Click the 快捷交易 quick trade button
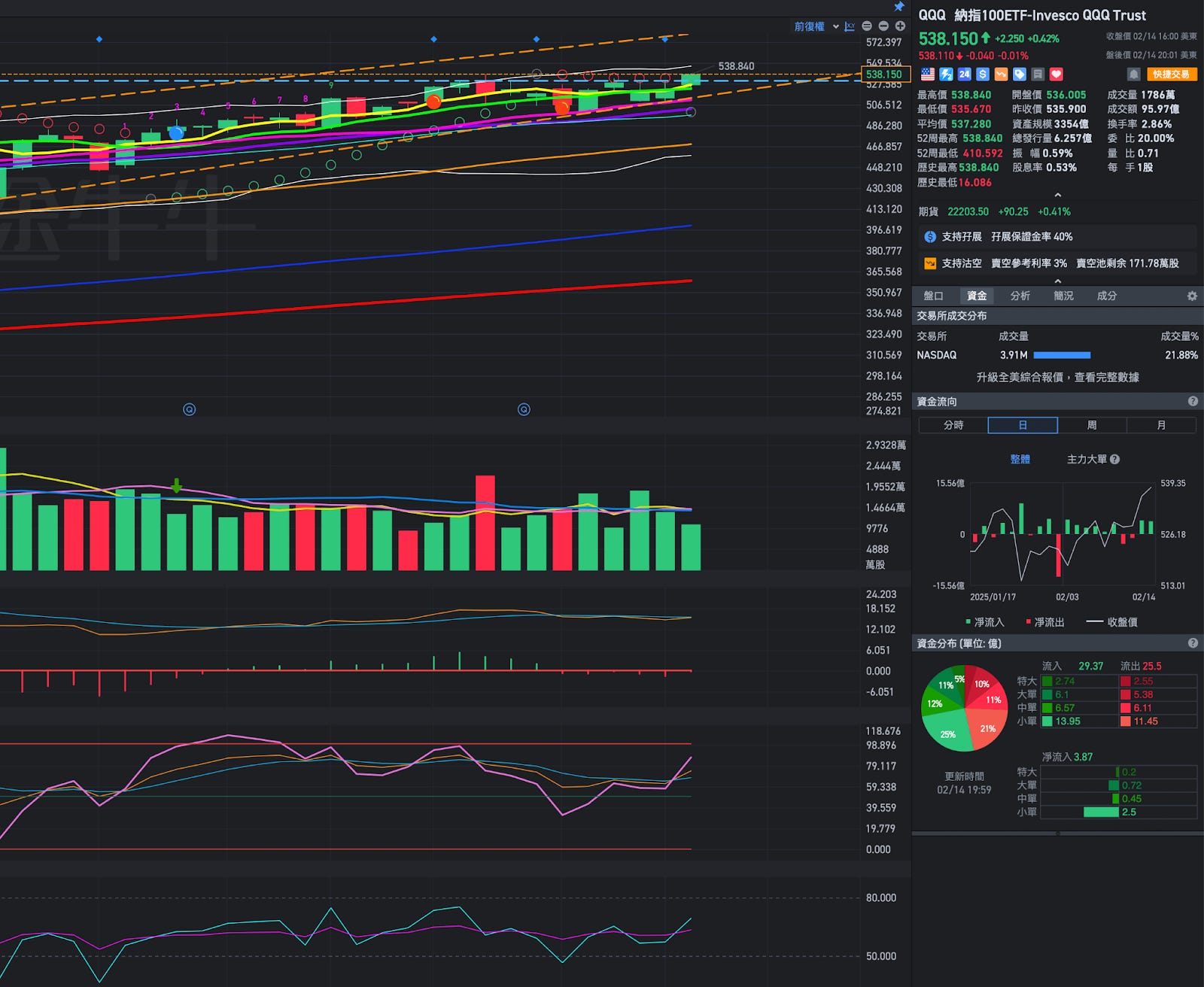The height and width of the screenshot is (987, 1204). pos(1172,74)
